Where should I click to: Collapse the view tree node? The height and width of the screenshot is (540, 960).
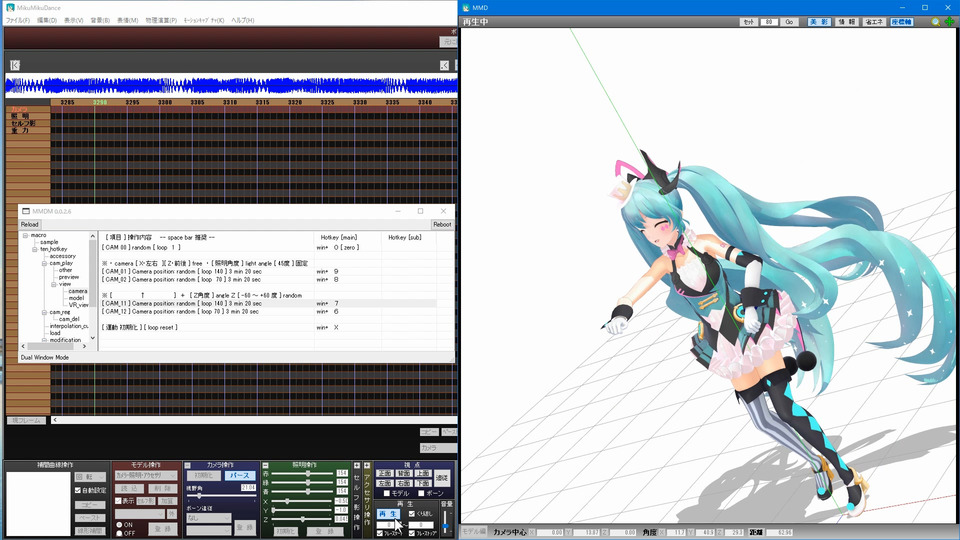coord(54,284)
